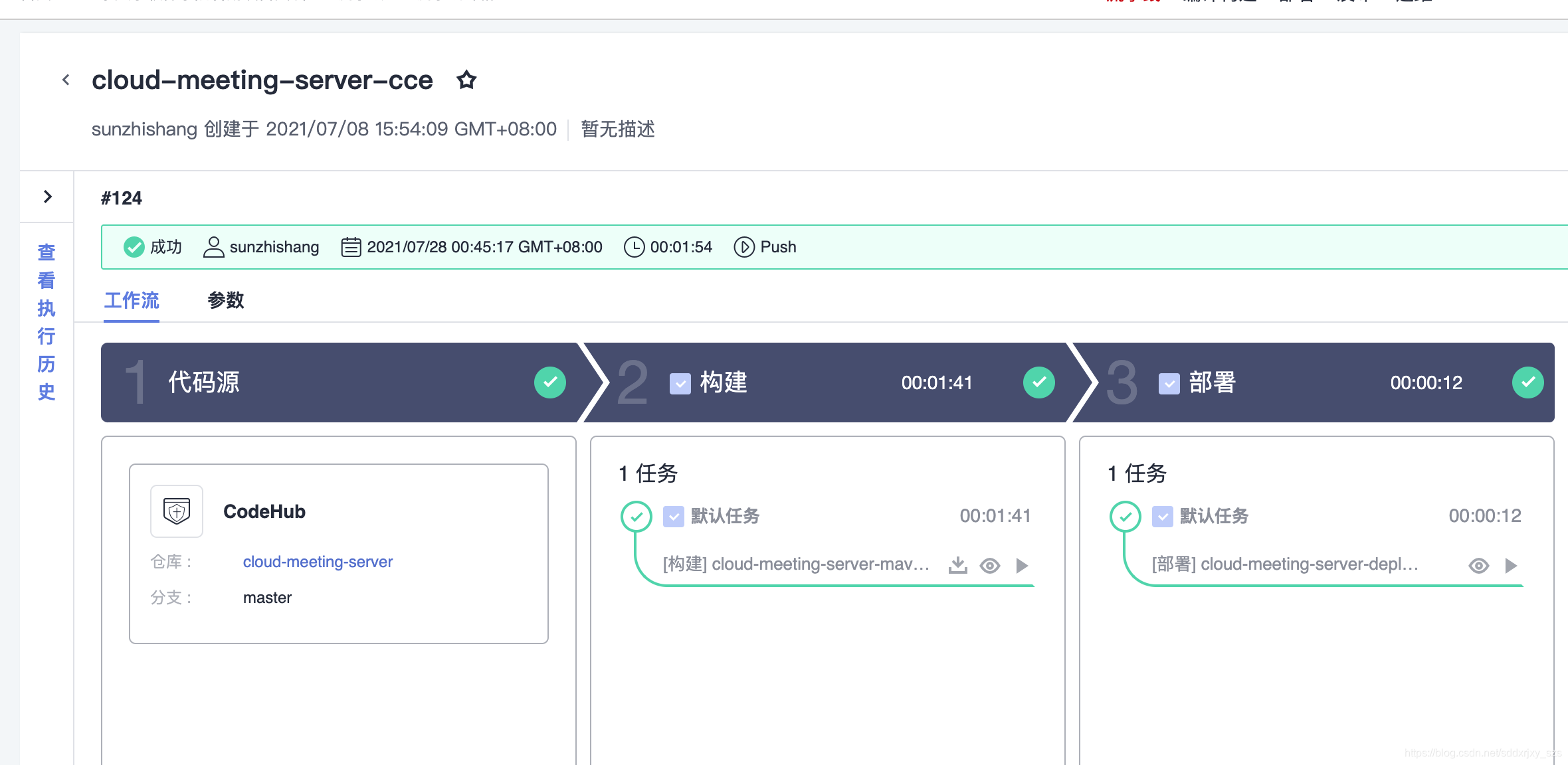Click 部署 stage success checkmark
The image size is (1568, 765).
tap(1528, 382)
